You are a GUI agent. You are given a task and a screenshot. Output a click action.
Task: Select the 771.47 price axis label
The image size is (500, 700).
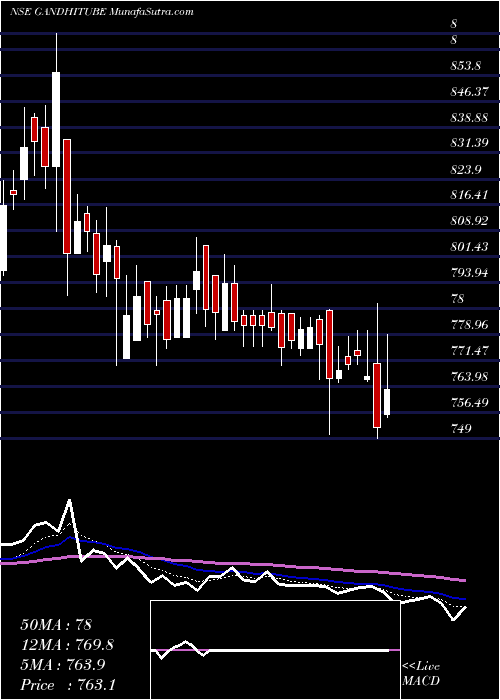pos(469,350)
